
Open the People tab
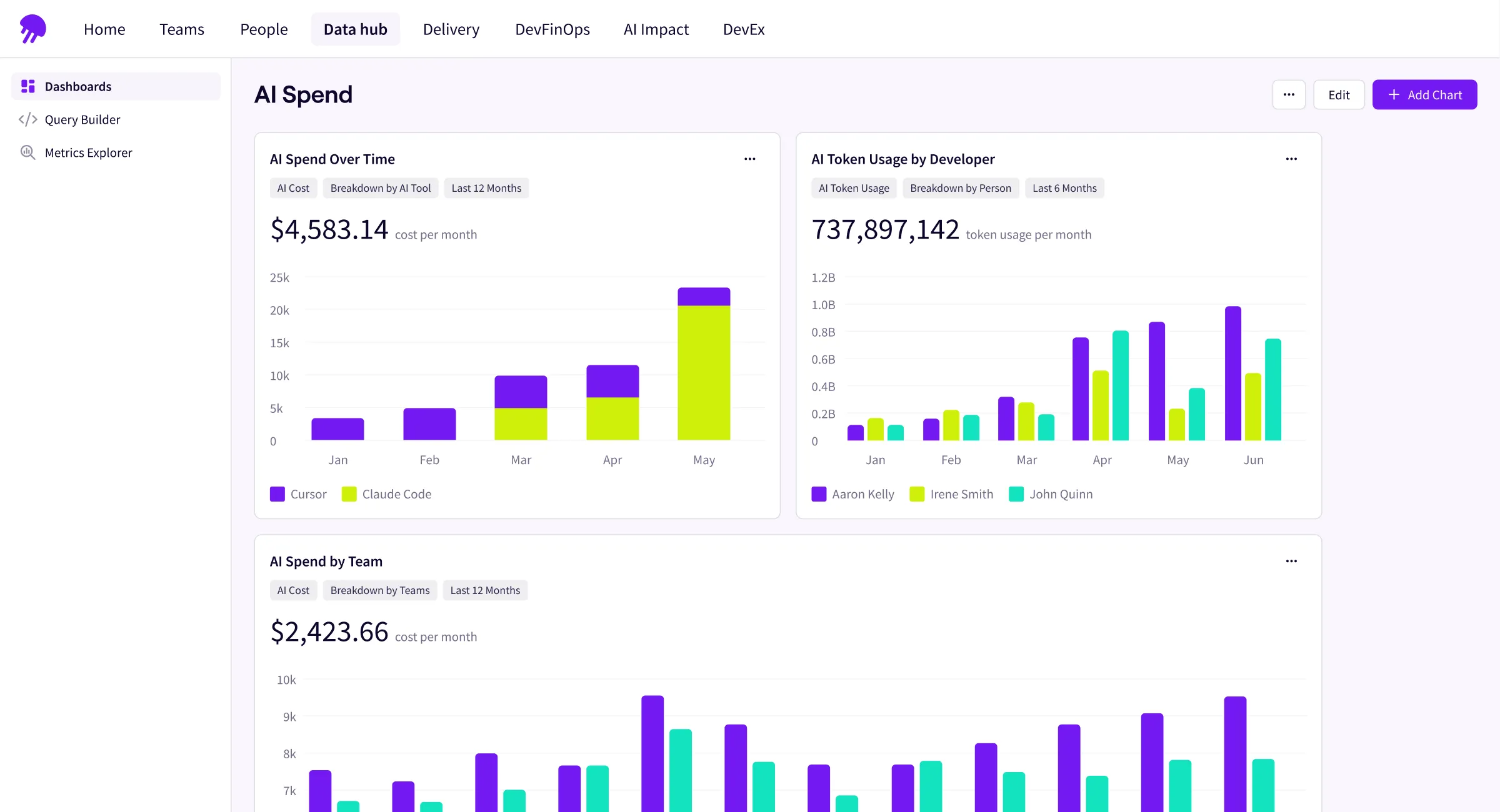point(264,29)
